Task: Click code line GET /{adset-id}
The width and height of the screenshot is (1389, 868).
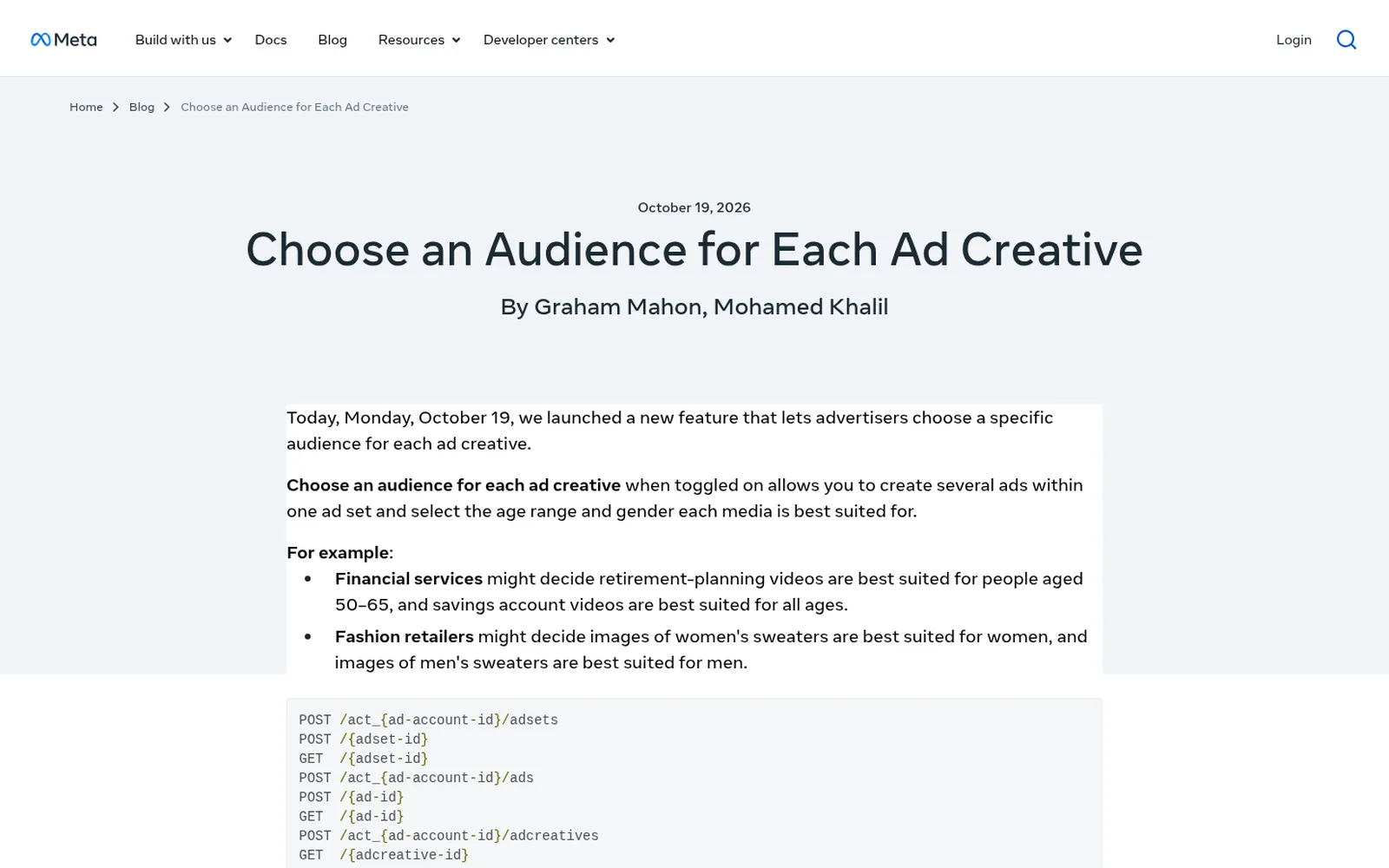Action: (364, 759)
